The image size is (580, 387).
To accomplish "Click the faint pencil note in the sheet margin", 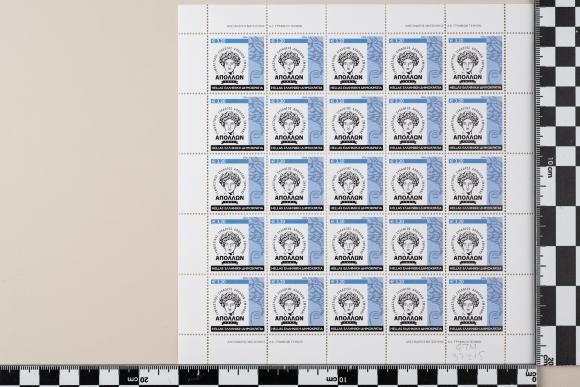I will [x=470, y=352].
